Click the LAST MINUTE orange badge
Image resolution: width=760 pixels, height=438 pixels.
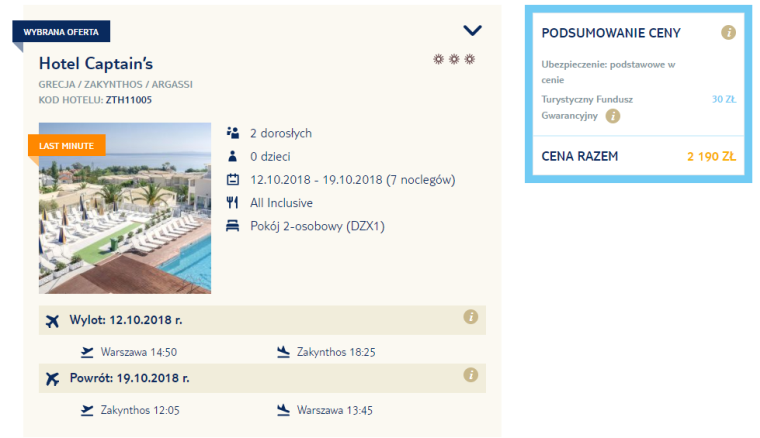66,146
